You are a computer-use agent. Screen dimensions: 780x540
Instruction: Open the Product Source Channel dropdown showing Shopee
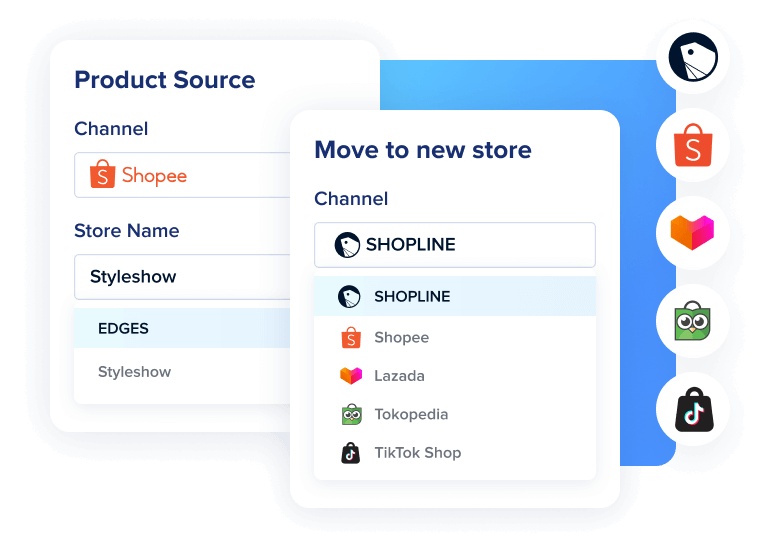[x=182, y=175]
